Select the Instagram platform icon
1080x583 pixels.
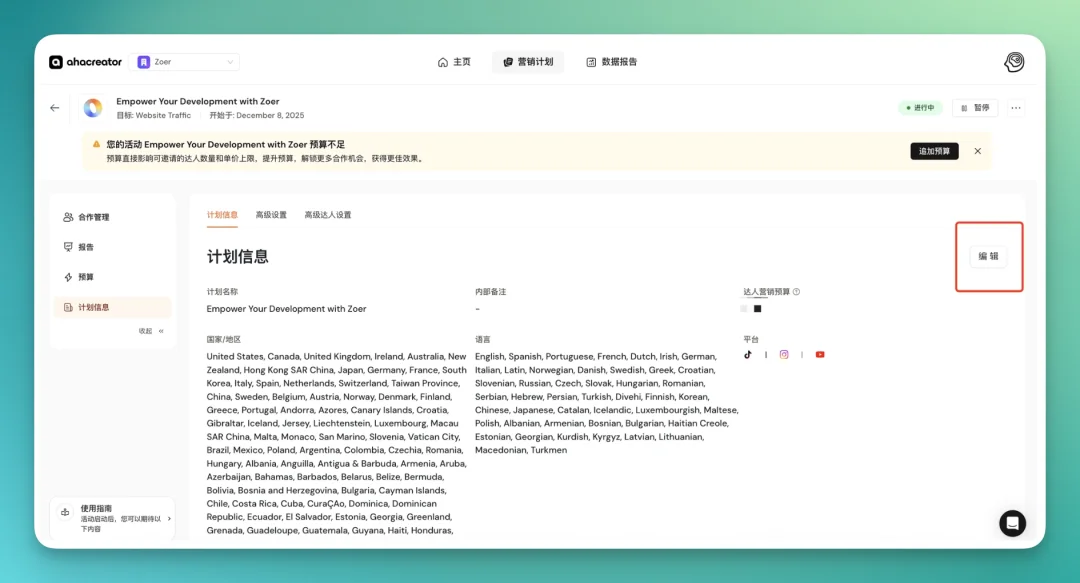click(x=783, y=355)
